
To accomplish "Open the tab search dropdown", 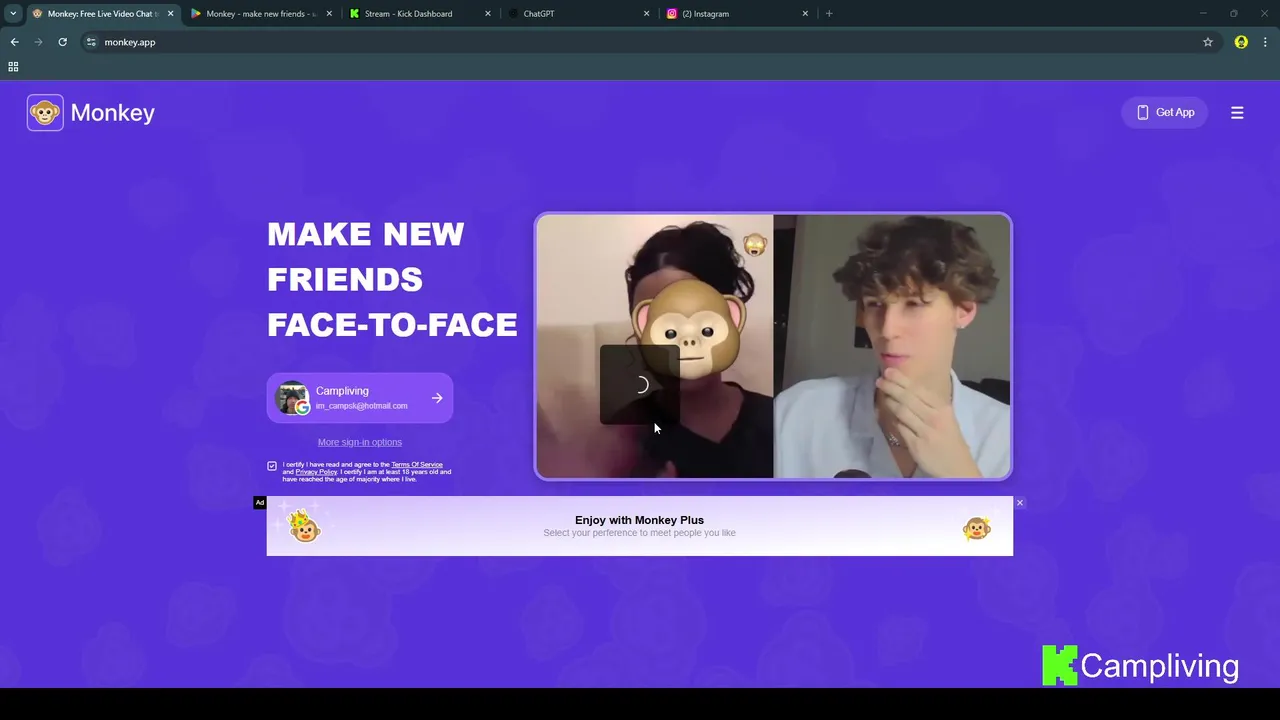I will pos(13,14).
